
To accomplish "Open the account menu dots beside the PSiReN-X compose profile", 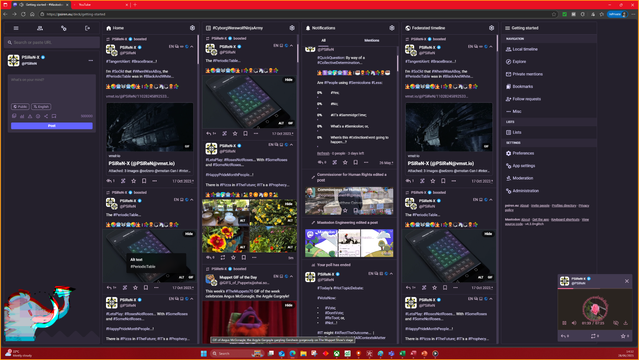I will click(x=90, y=60).
